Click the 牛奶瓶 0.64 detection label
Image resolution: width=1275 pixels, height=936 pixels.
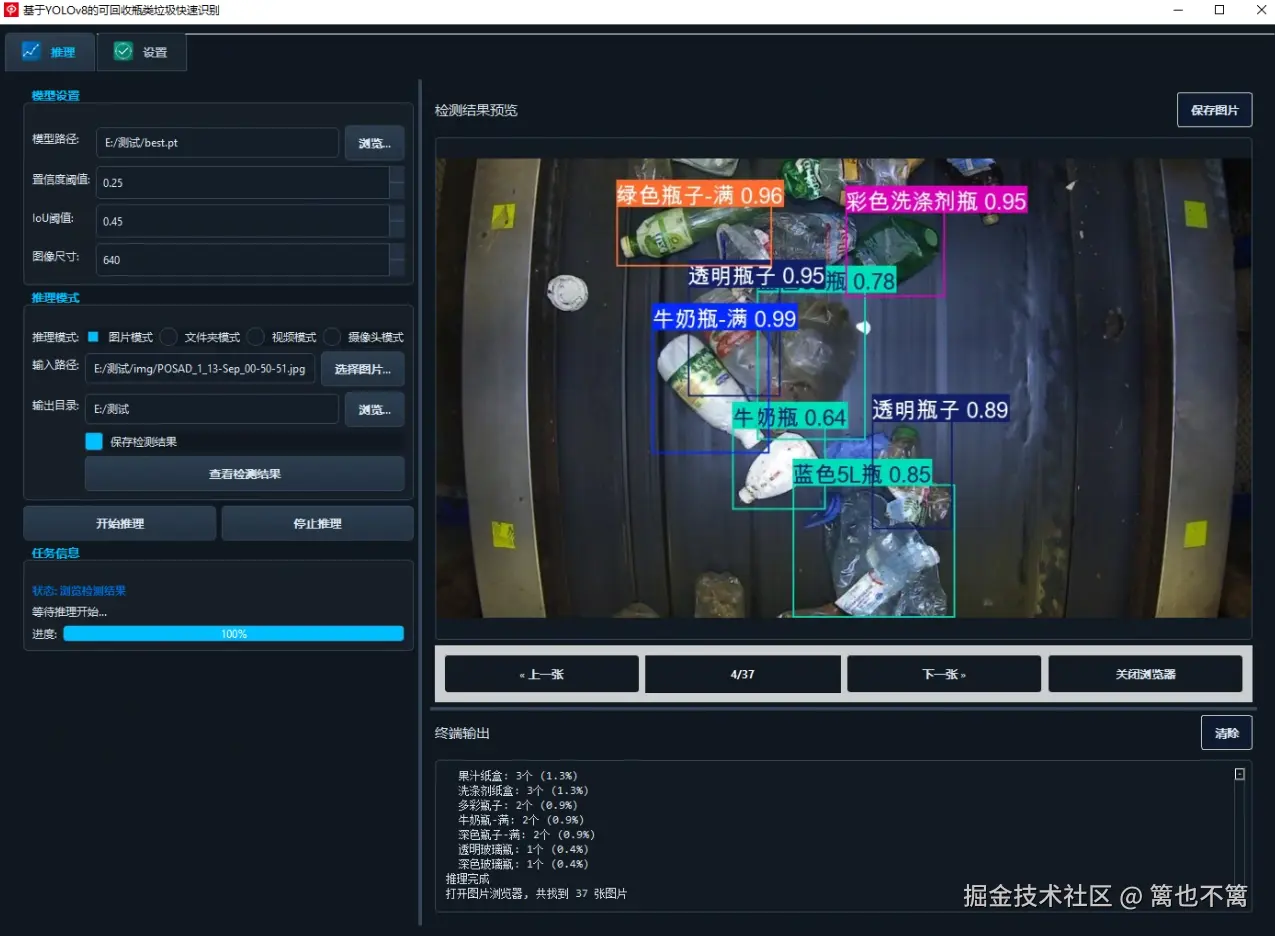(x=791, y=416)
